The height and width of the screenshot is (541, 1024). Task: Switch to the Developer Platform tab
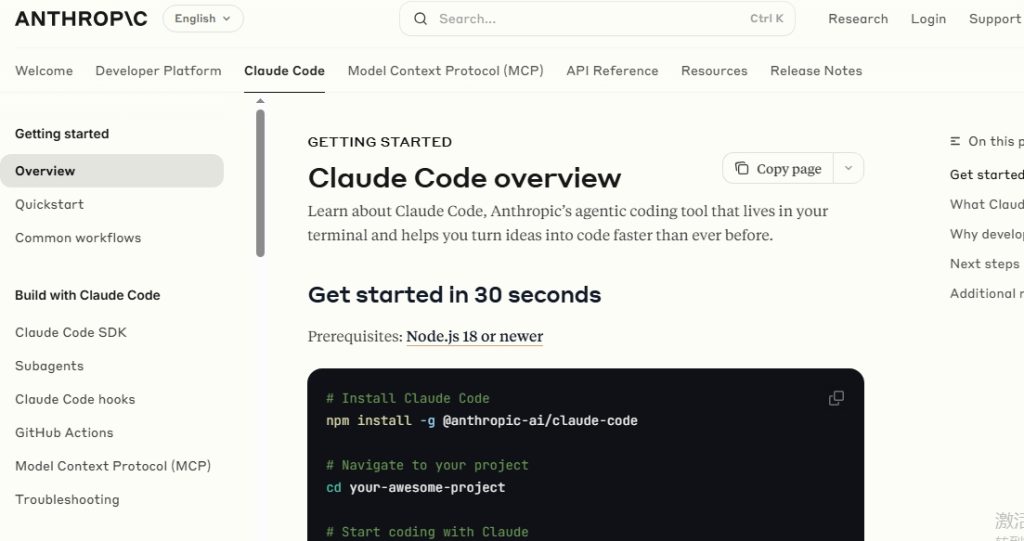[x=158, y=71]
